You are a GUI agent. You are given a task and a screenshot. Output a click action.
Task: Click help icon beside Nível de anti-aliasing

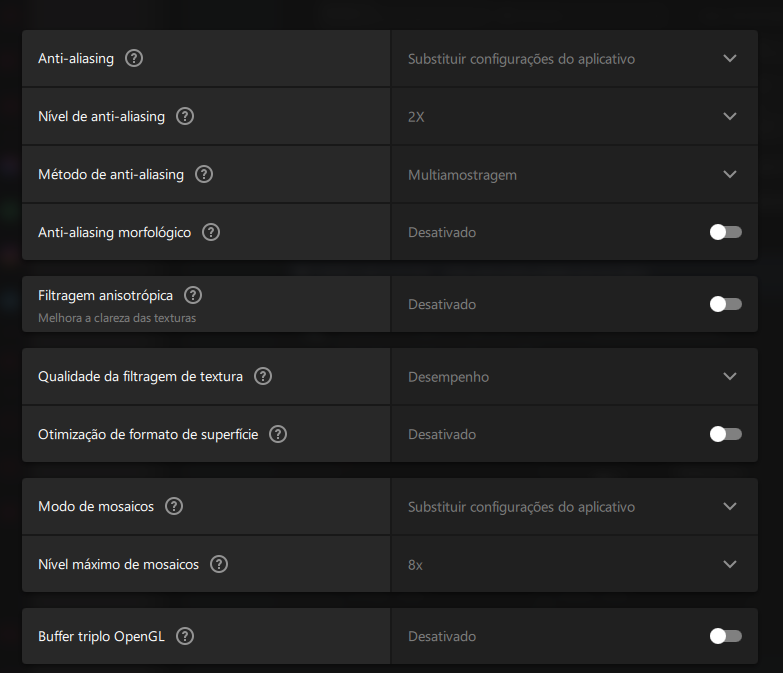coord(185,116)
